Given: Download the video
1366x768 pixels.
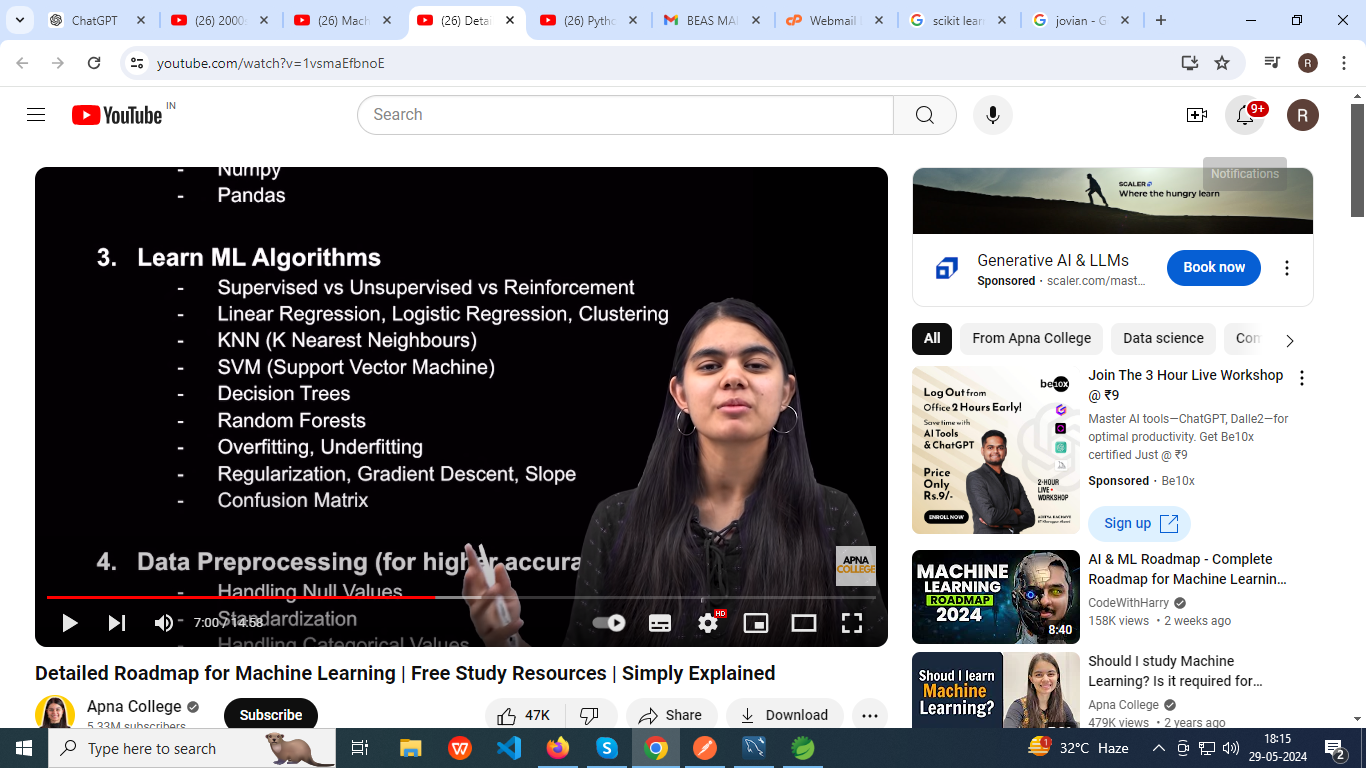Looking at the screenshot, I should click(785, 715).
